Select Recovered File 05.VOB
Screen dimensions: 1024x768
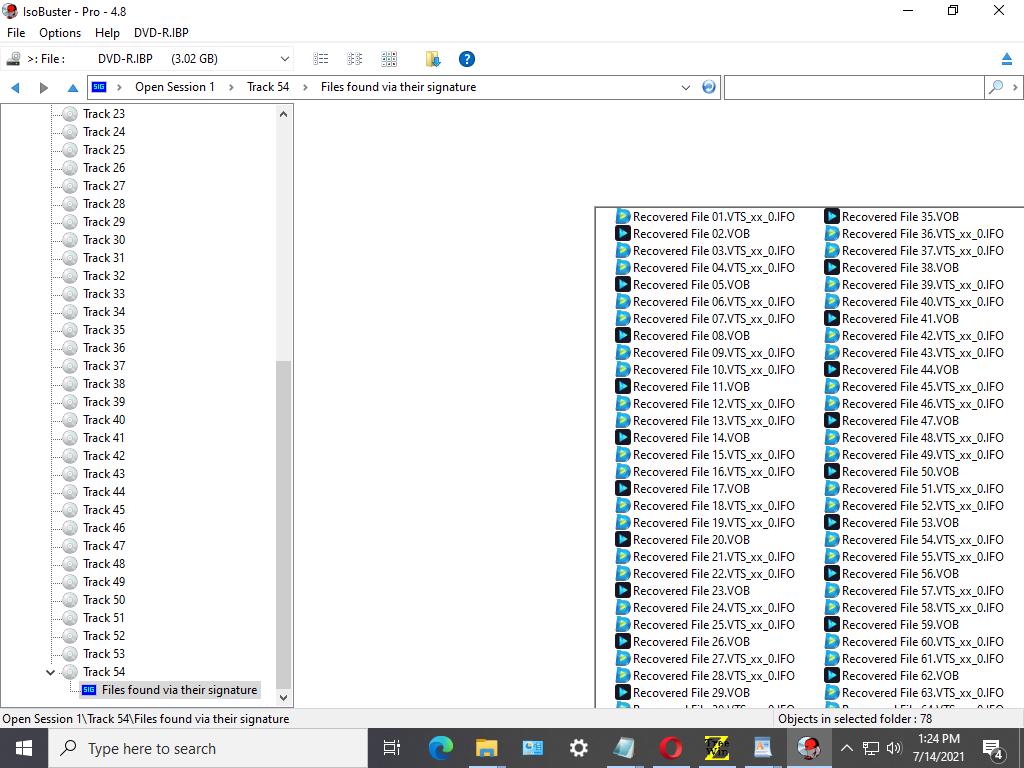click(691, 285)
